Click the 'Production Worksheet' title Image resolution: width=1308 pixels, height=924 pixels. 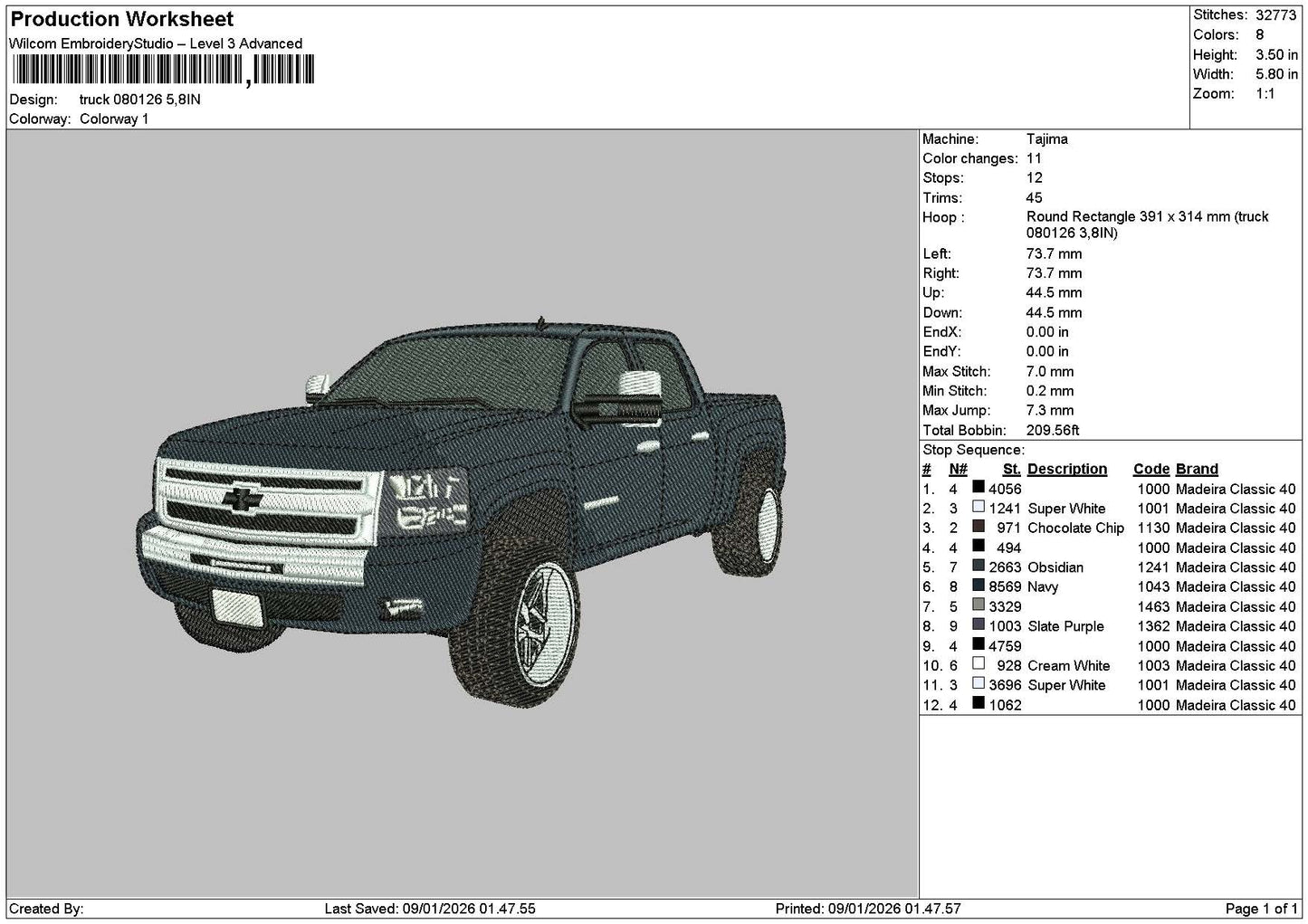click(122, 19)
